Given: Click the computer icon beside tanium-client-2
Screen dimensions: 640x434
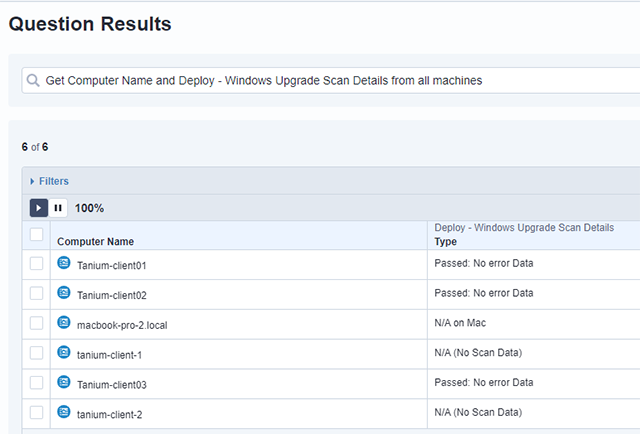Looking at the screenshot, I should (64, 411).
